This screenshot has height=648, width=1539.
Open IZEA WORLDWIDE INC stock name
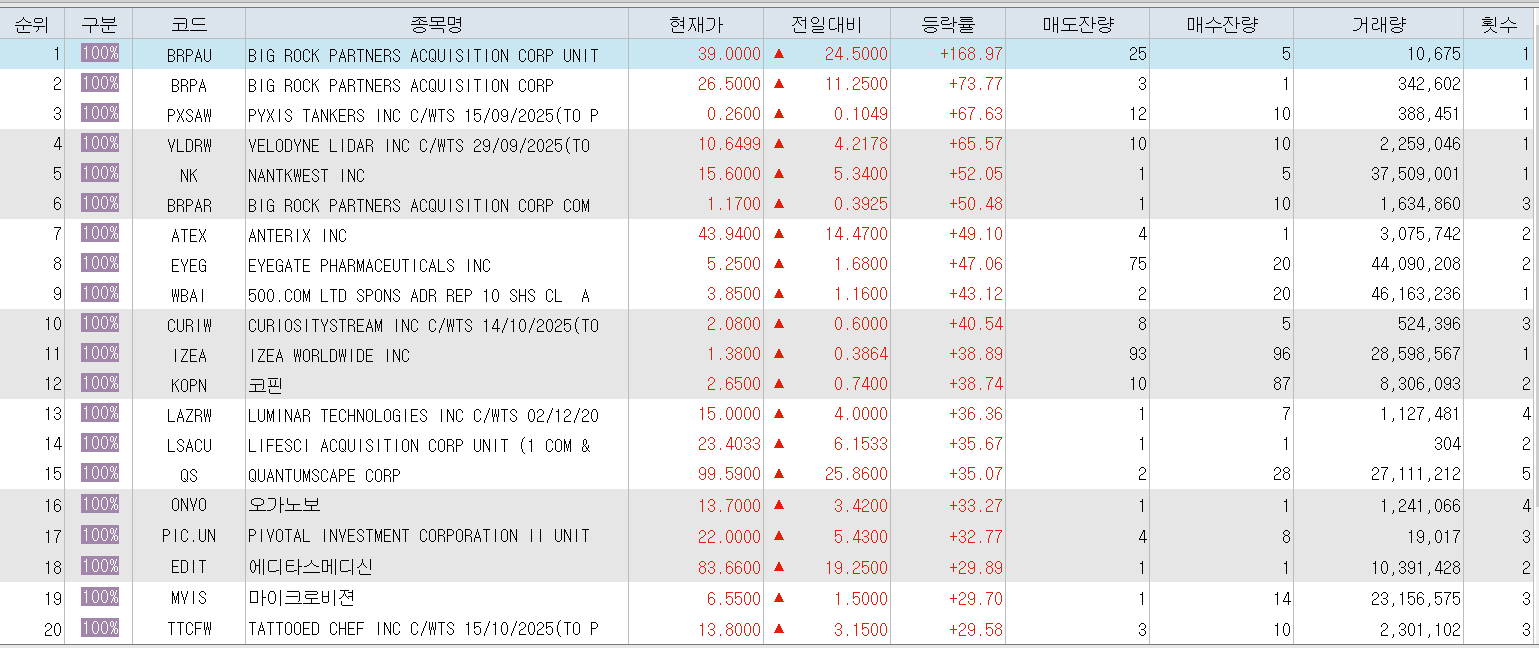329,355
